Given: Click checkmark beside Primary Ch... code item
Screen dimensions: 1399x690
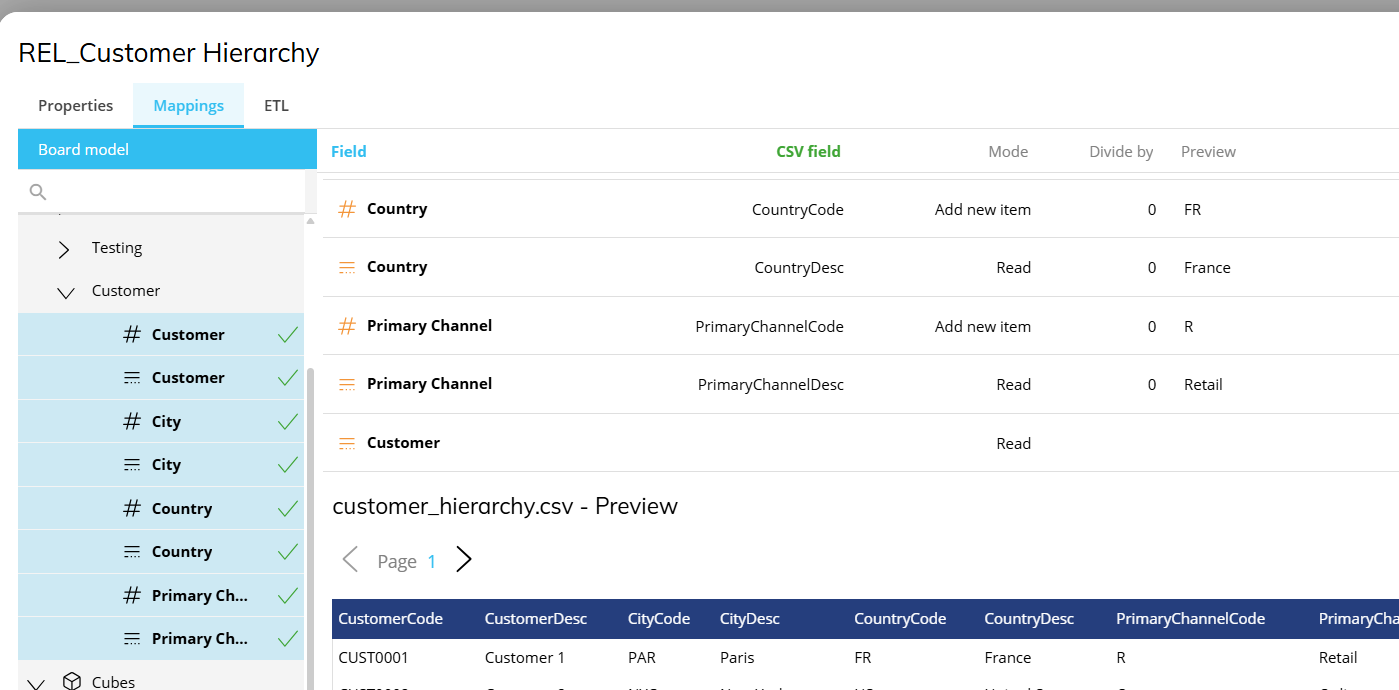Looking at the screenshot, I should click(288, 596).
